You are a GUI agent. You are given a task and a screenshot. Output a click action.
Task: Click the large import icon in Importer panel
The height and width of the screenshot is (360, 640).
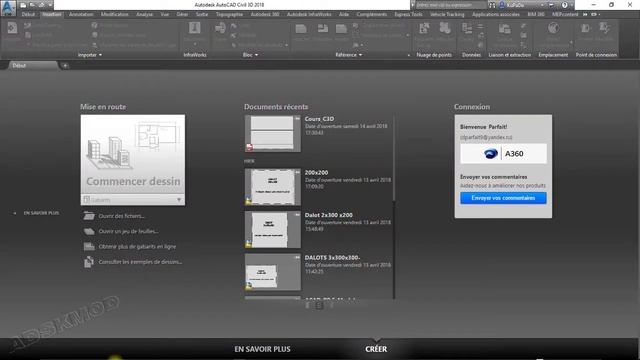click(12, 28)
